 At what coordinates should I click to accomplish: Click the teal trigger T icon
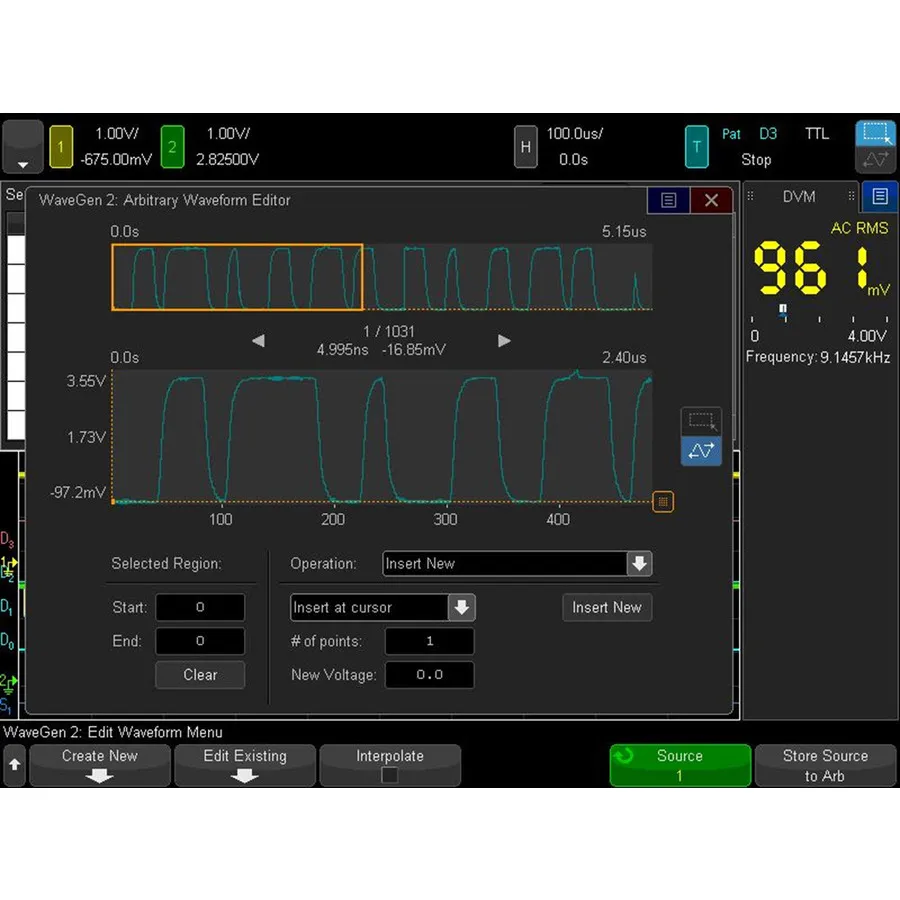[x=696, y=146]
